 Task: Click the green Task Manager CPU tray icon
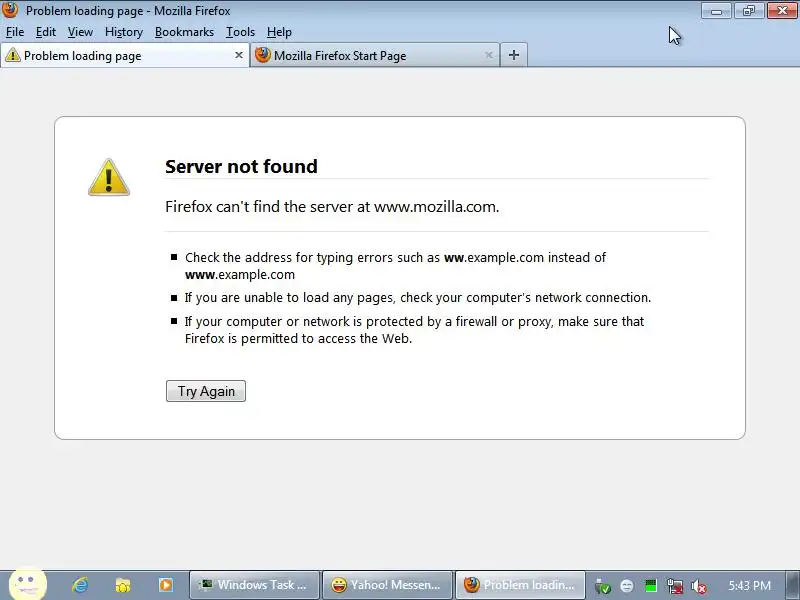coord(651,586)
